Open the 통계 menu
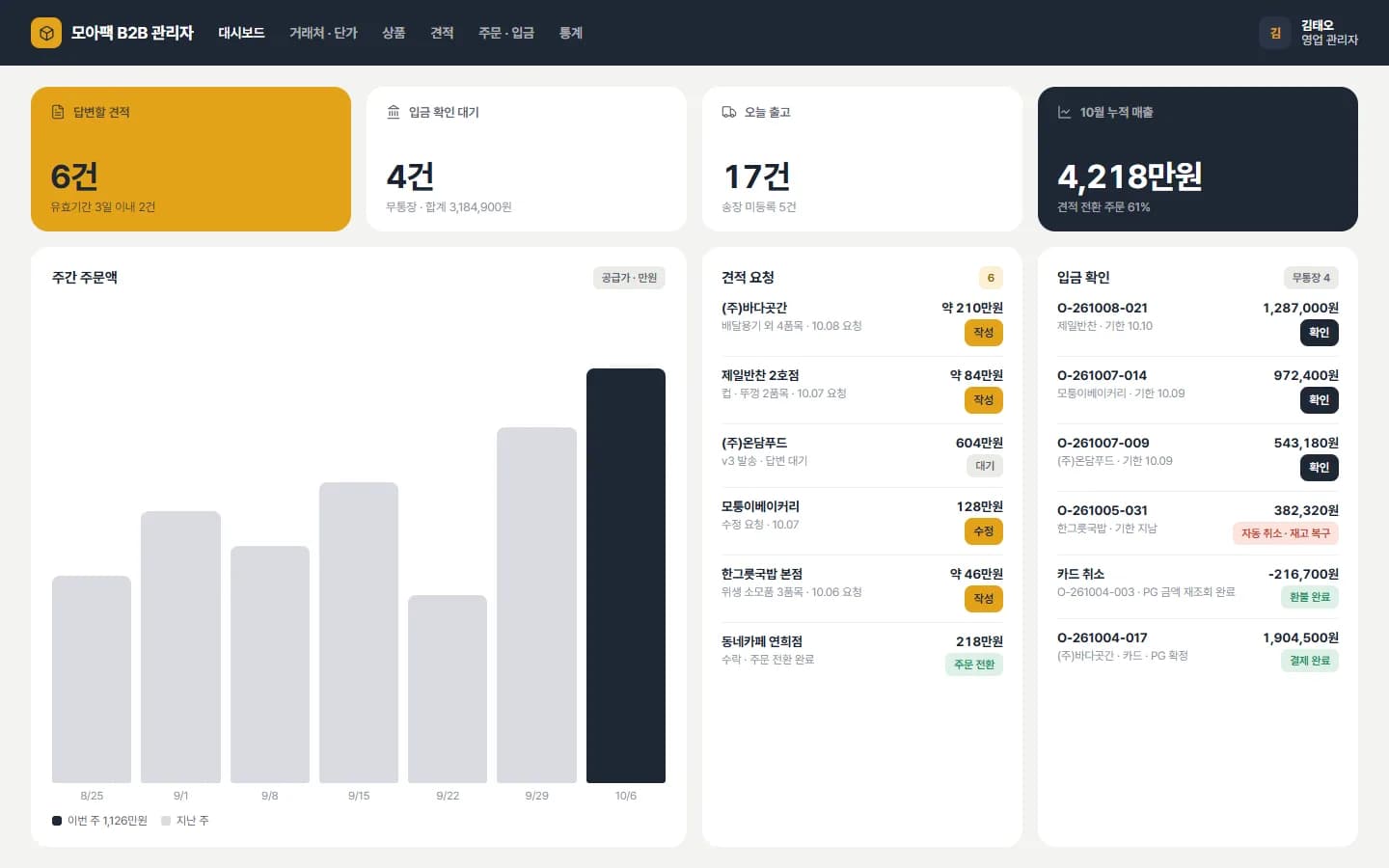1389x868 pixels. tap(571, 33)
